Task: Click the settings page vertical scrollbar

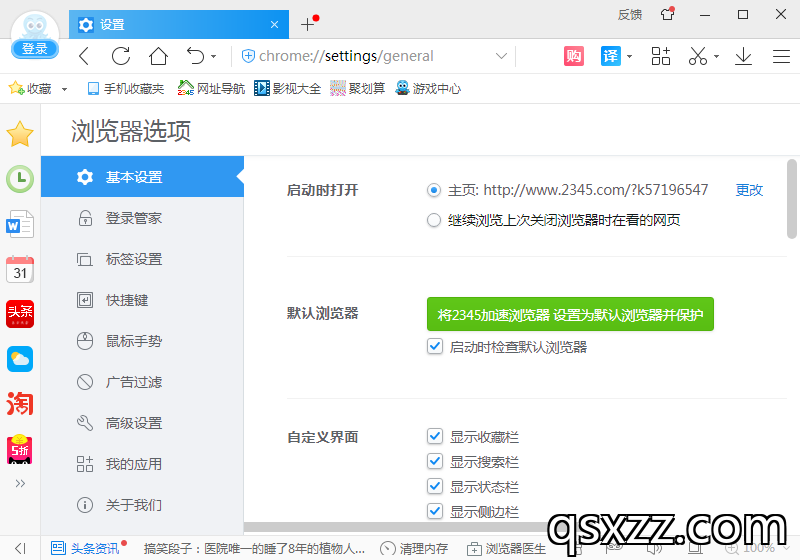Action: coord(791,199)
